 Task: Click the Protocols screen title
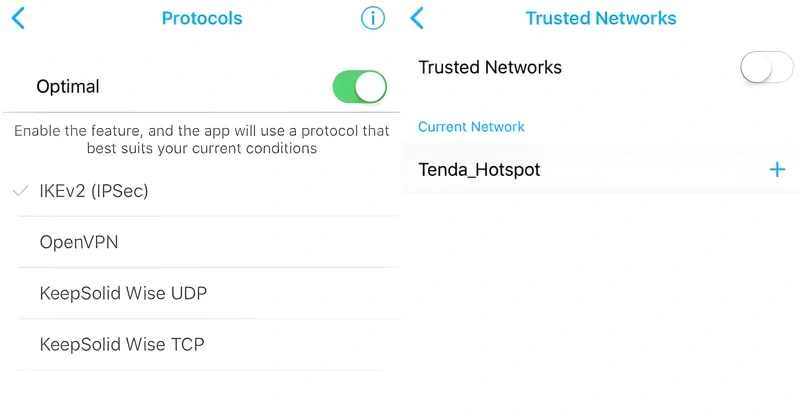(202, 18)
